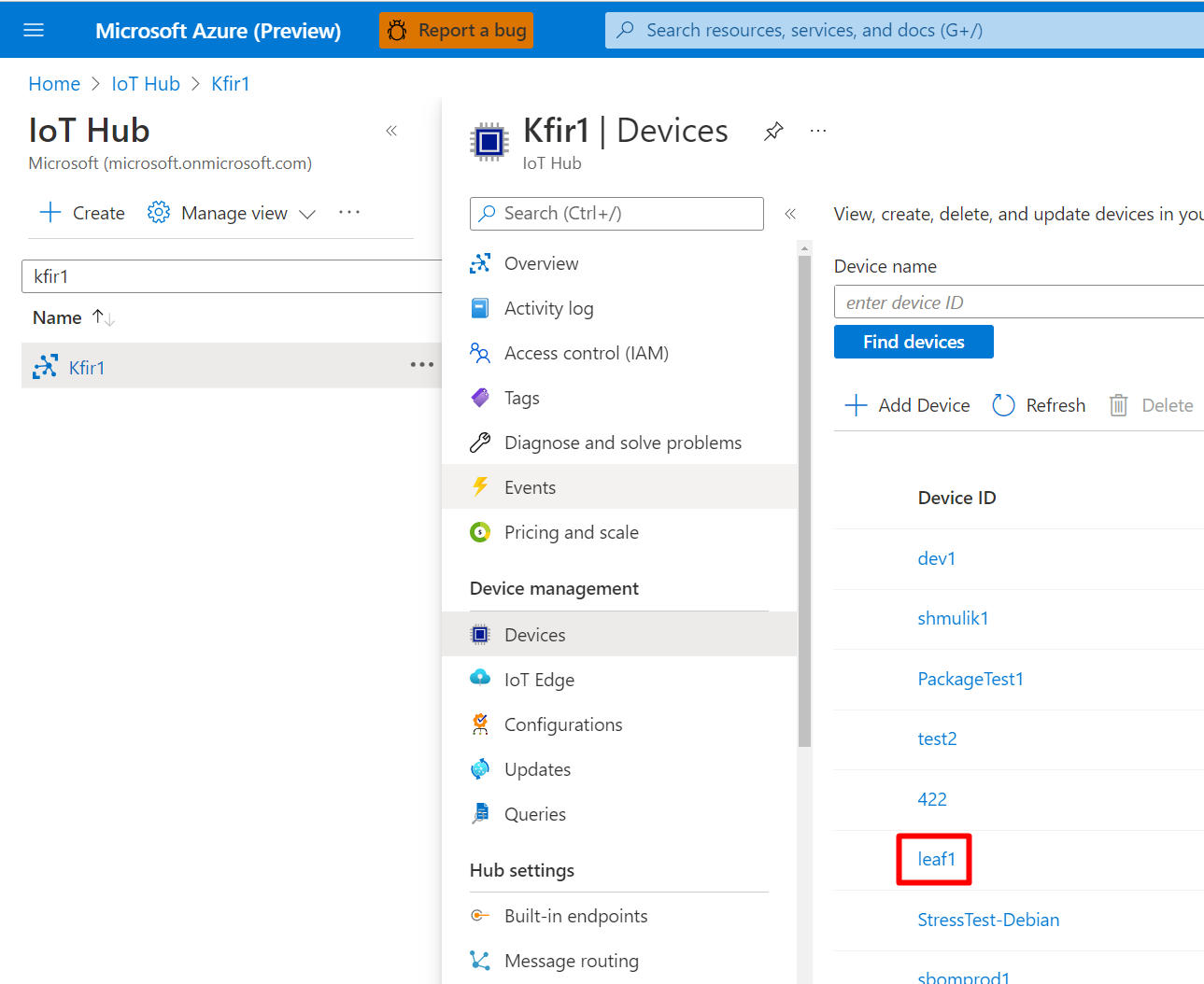Click the Report a bug button
Screen dimensions: 1204x984
(x=456, y=30)
